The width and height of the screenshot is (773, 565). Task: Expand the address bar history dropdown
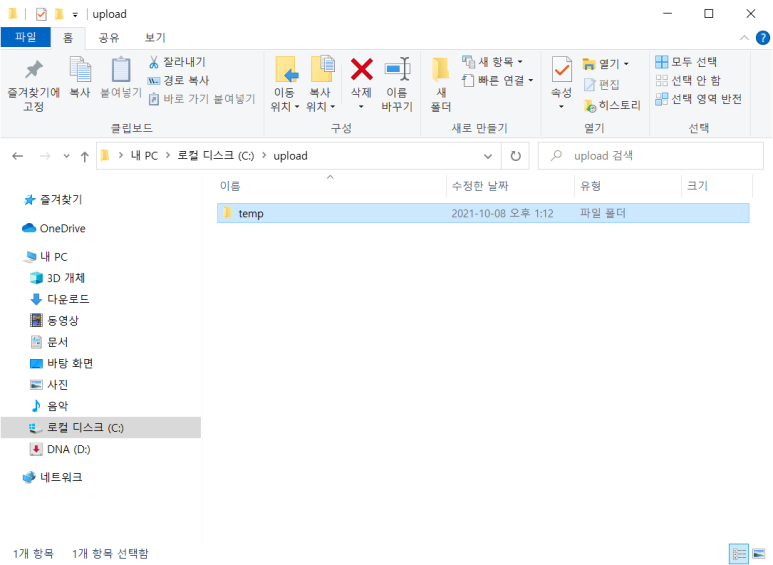[488, 156]
